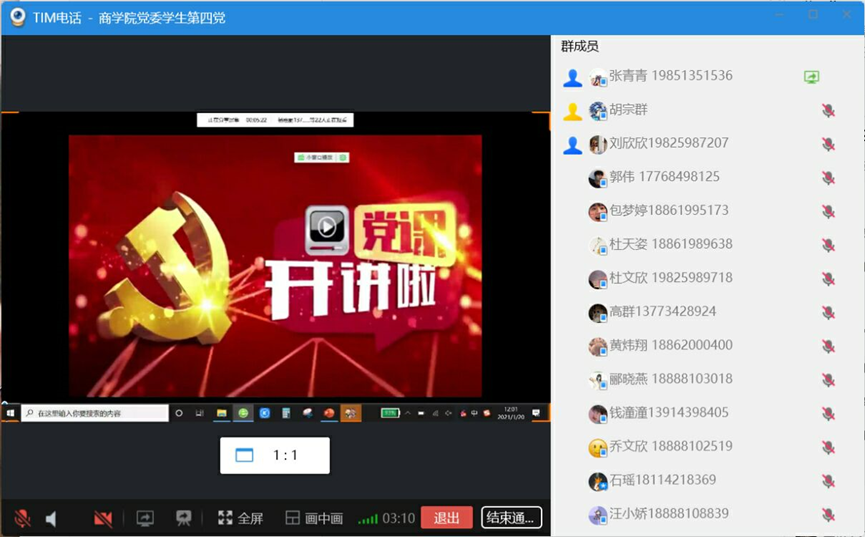Toggle the muted mic icon for 郦晓燕
The image size is (865, 537).
828,380
